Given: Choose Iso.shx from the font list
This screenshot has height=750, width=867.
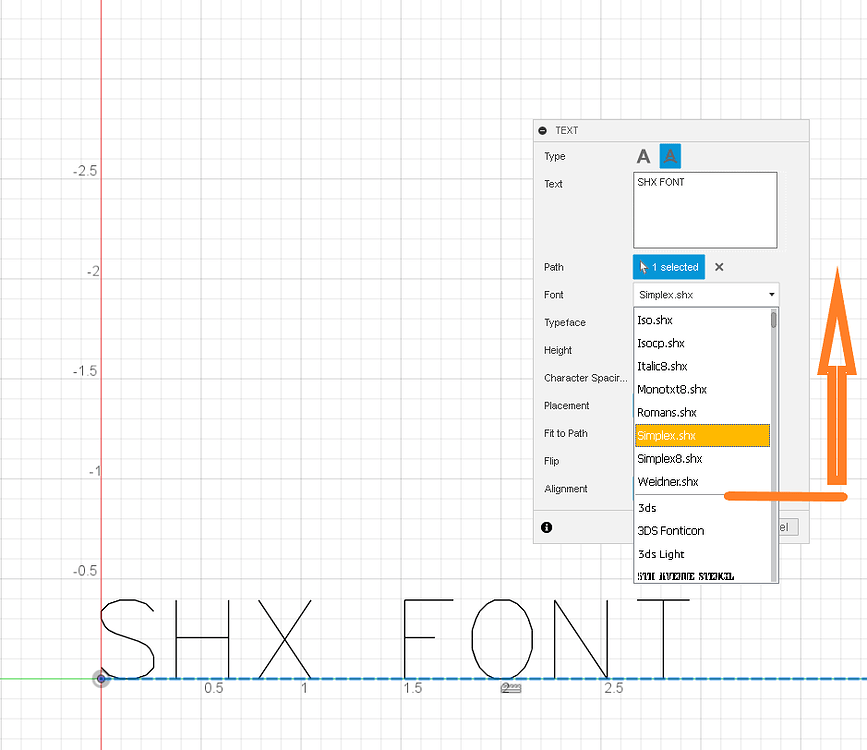Looking at the screenshot, I should [655, 320].
